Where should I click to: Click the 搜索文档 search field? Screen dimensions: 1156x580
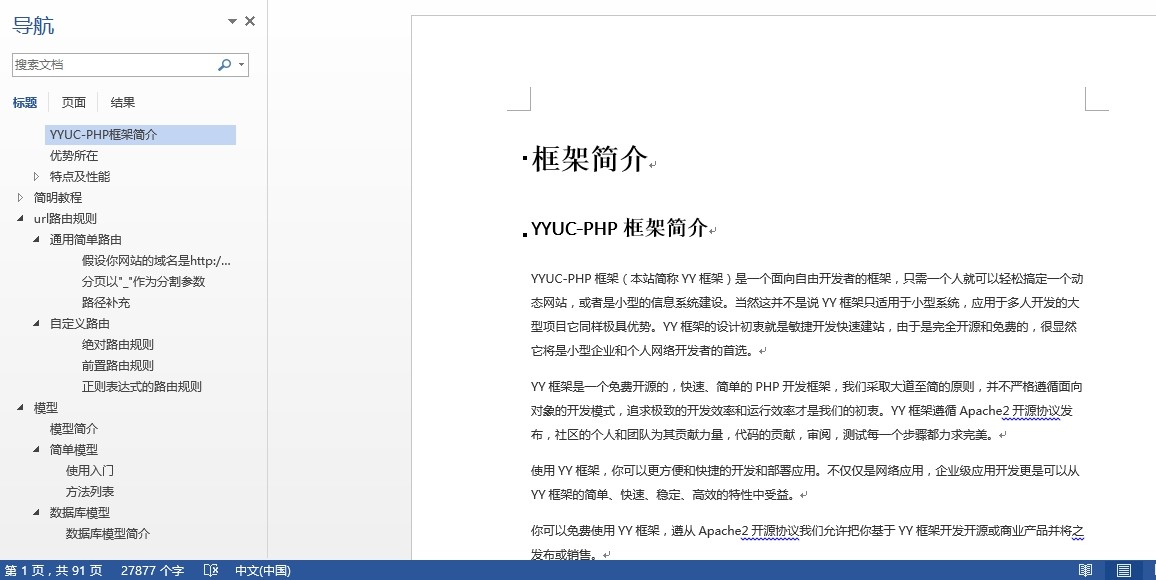click(114, 65)
